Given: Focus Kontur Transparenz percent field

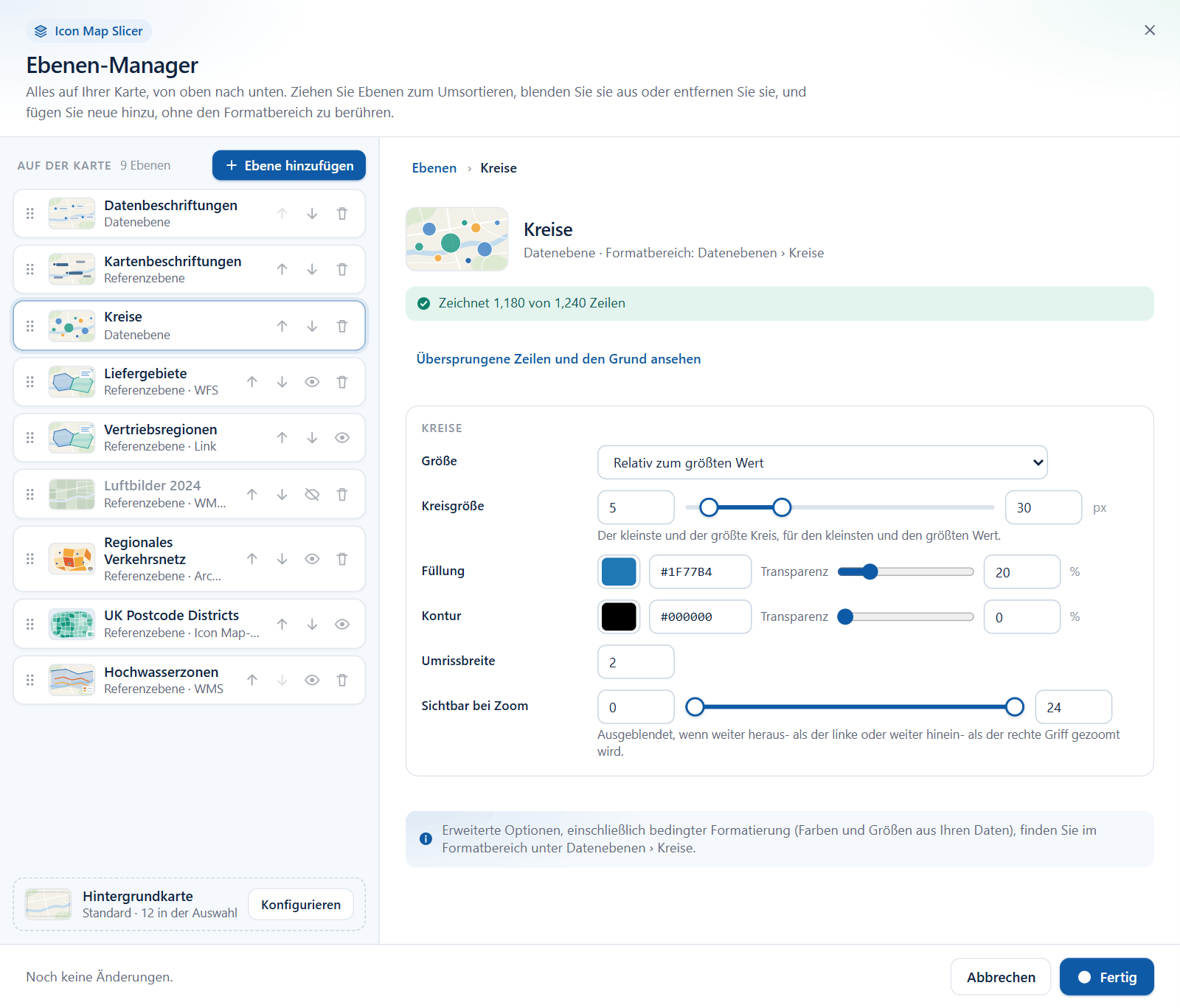Looking at the screenshot, I should tap(1022, 617).
